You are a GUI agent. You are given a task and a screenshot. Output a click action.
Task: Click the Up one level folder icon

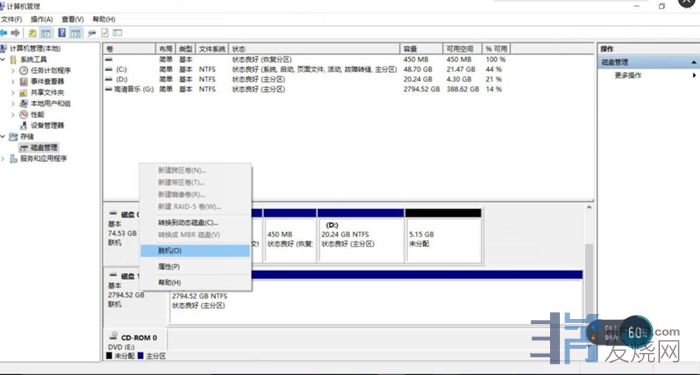(x=32, y=33)
